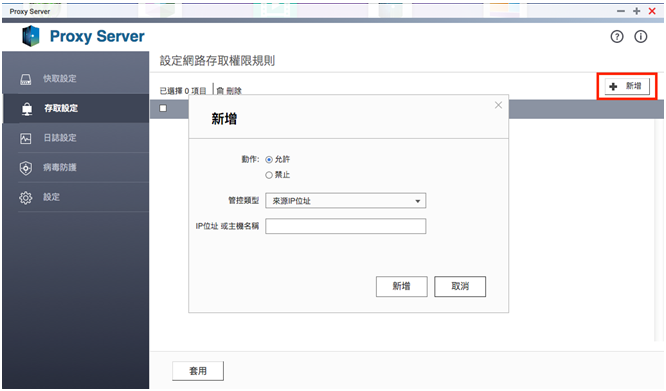Click the 新增 button in the dialog

point(401,287)
